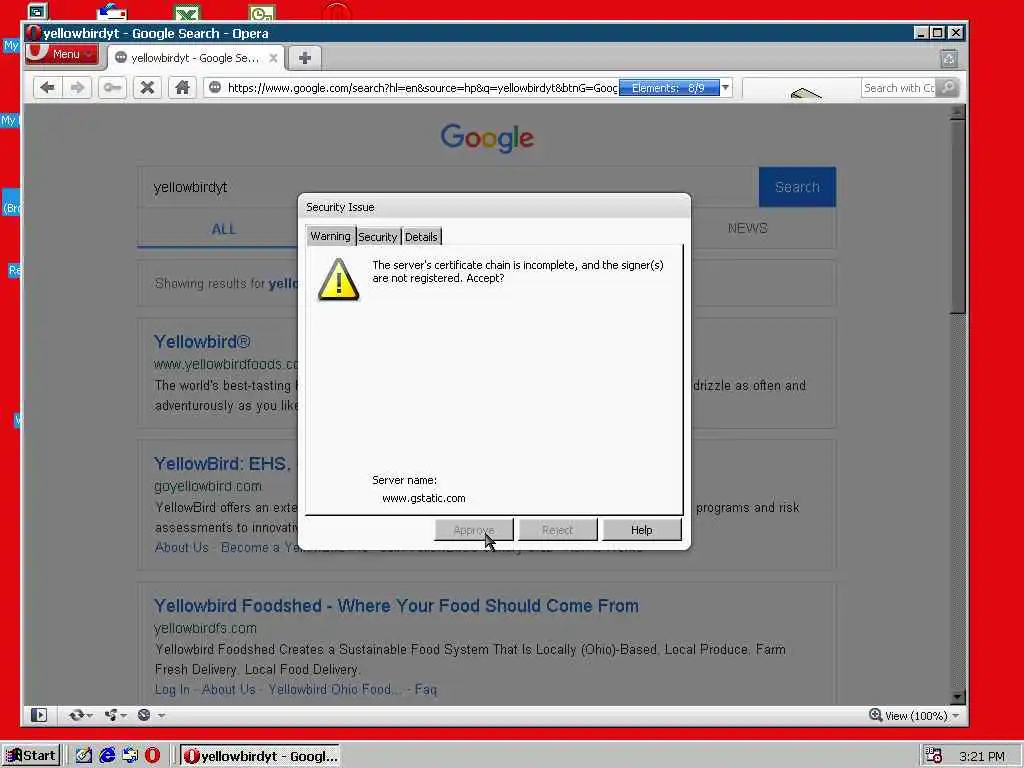1024x768 pixels.
Task: Go back using the Back arrow
Action: (48, 88)
